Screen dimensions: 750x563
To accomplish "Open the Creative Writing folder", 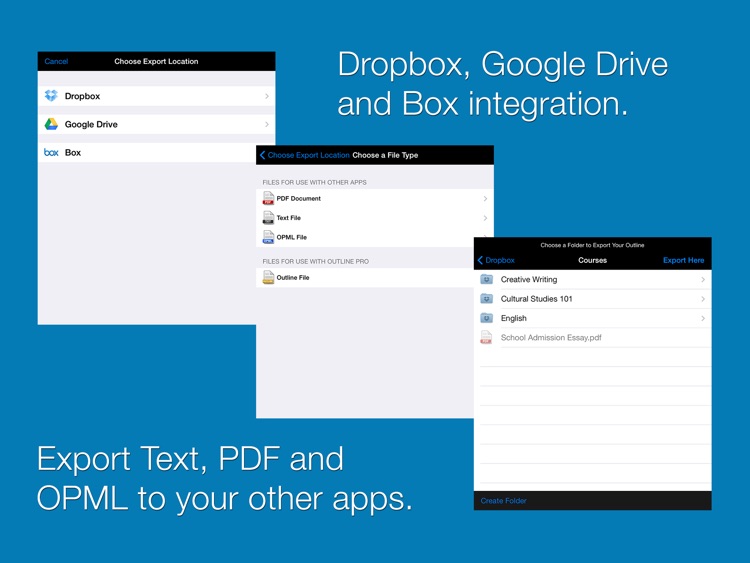I will coord(593,279).
